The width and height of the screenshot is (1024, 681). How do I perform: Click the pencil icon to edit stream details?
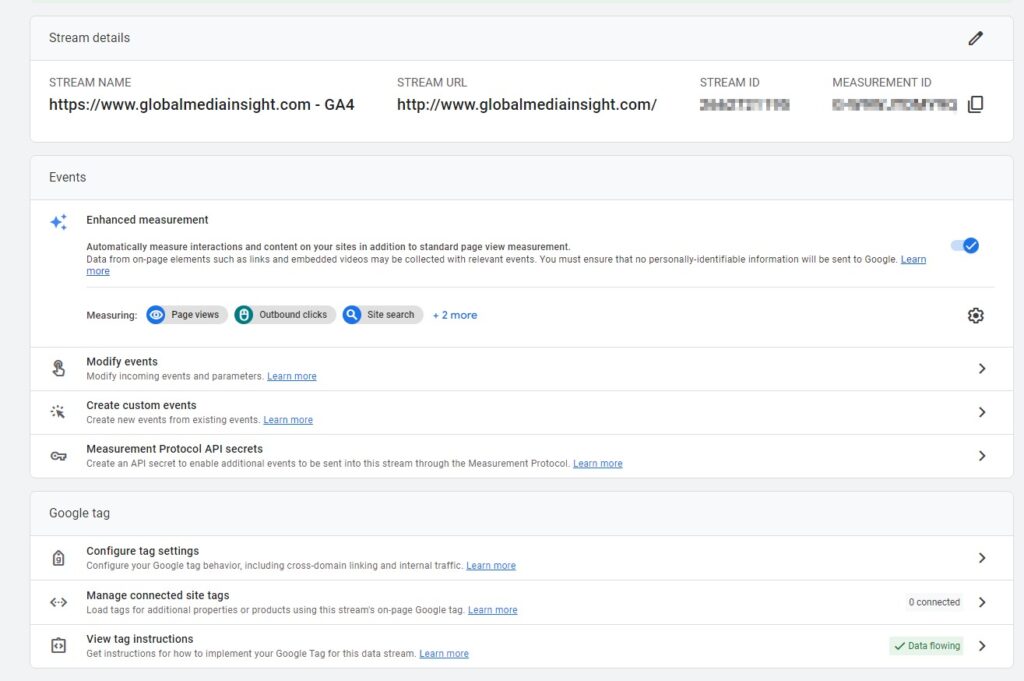(x=976, y=37)
